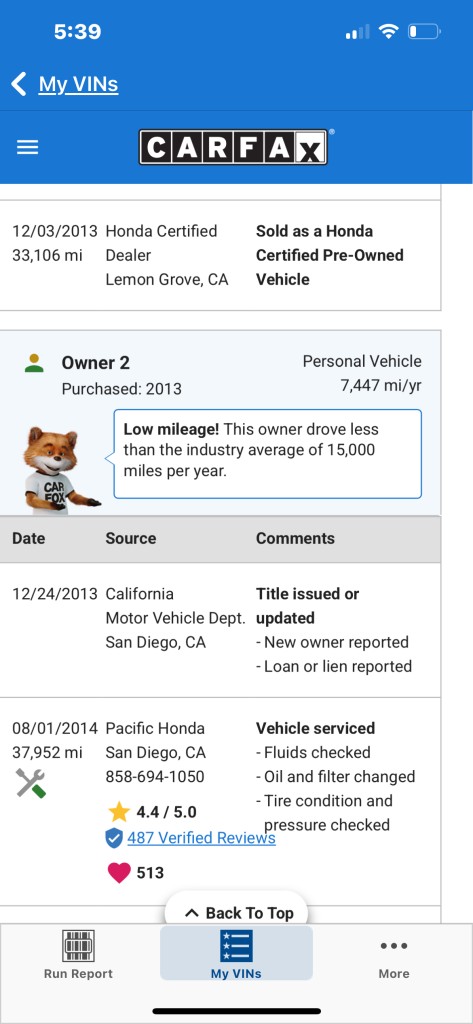
Task: Select the Low mileage info bubble
Action: [268, 454]
